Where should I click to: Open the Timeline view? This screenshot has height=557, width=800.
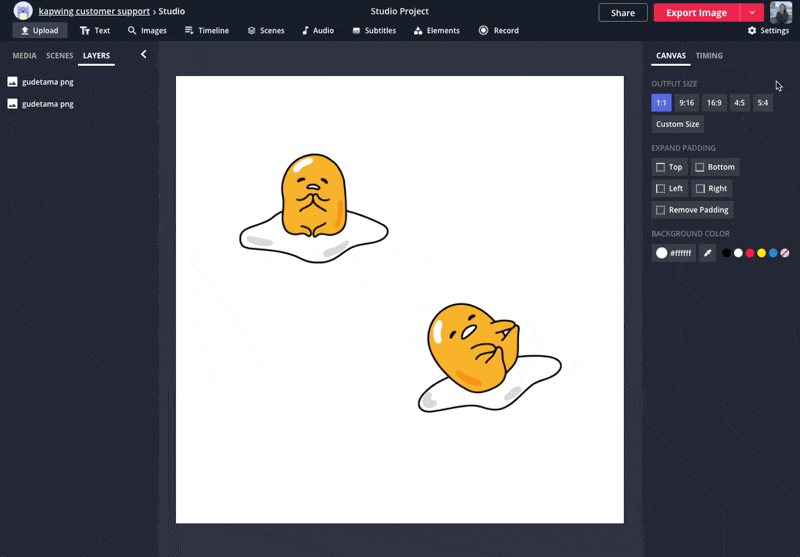[x=207, y=31]
